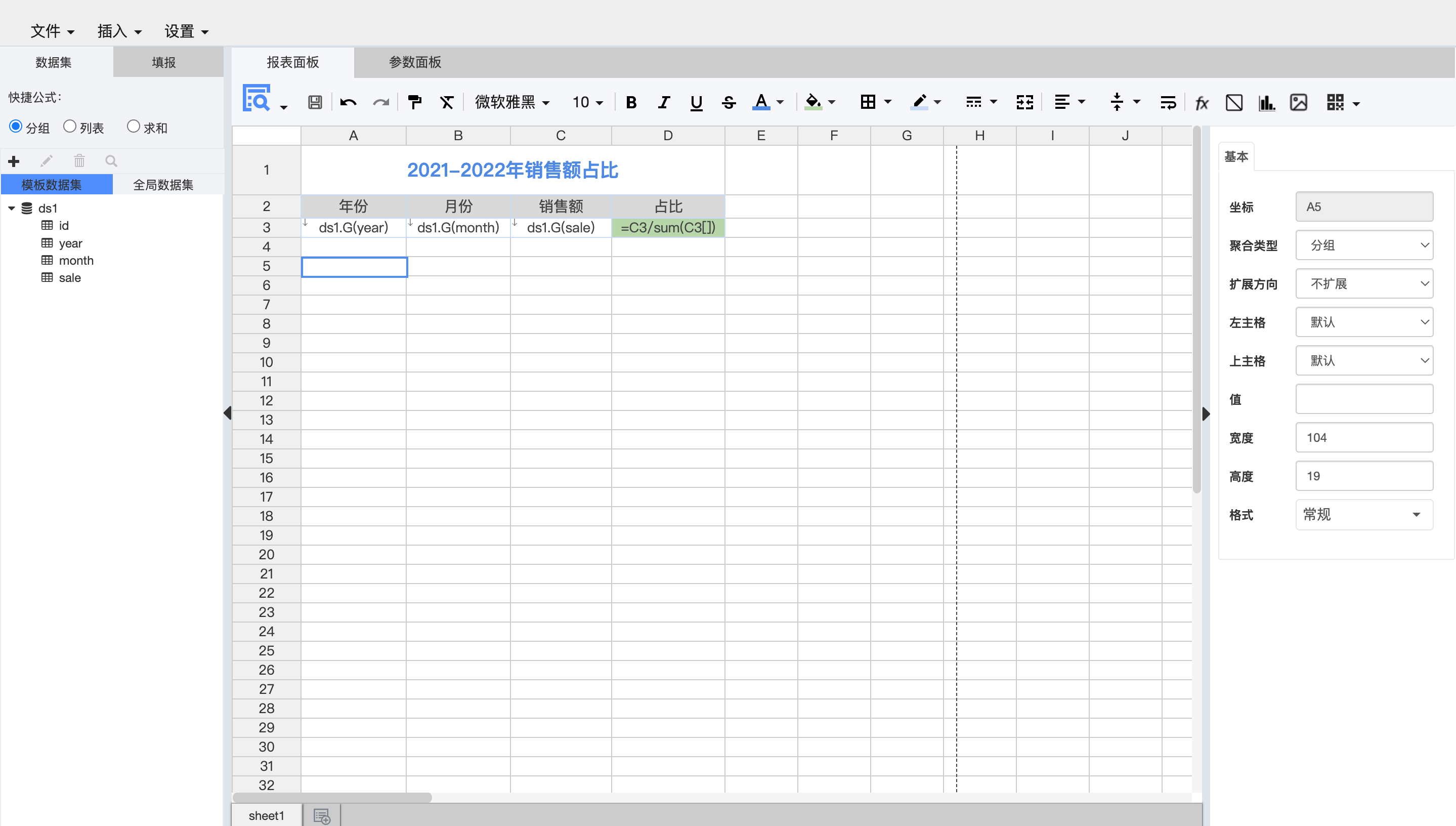Image resolution: width=1456 pixels, height=826 pixels.
Task: Toggle bold formatting
Action: click(631, 102)
